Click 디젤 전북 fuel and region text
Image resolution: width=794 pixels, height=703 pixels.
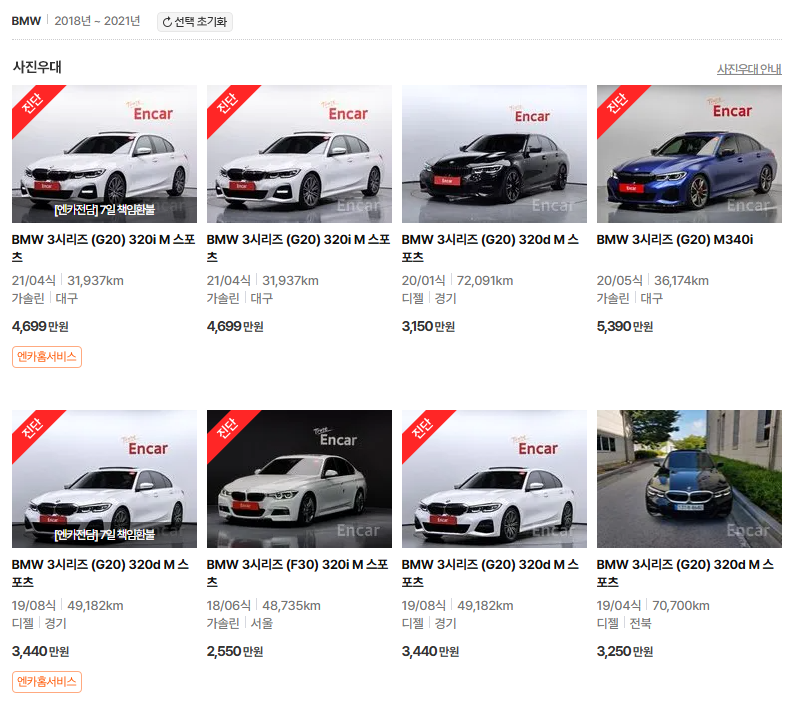click(x=624, y=623)
